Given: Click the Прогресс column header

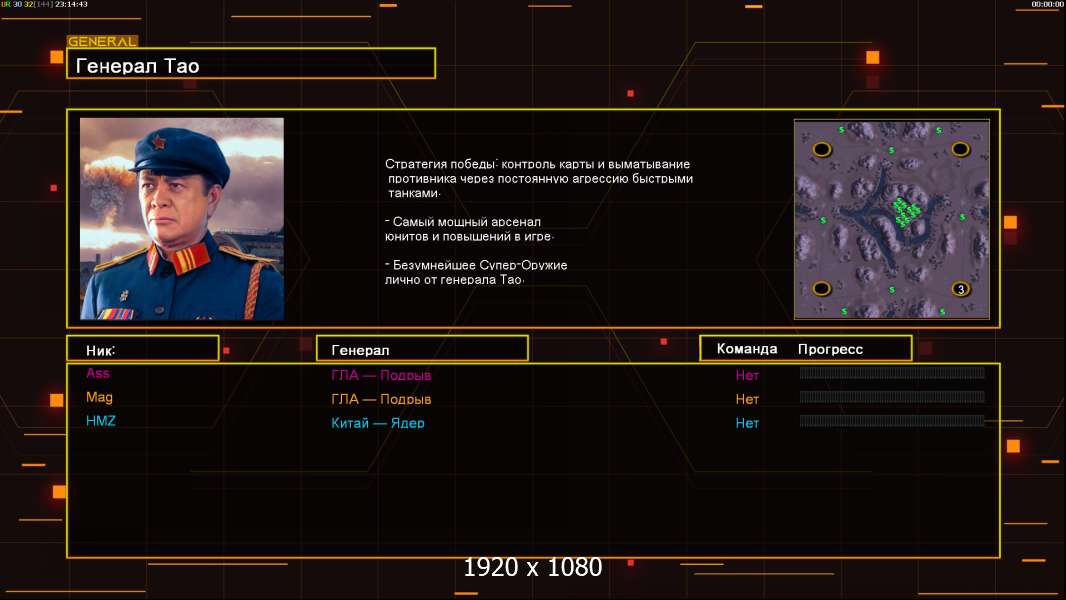Looking at the screenshot, I should click(830, 349).
